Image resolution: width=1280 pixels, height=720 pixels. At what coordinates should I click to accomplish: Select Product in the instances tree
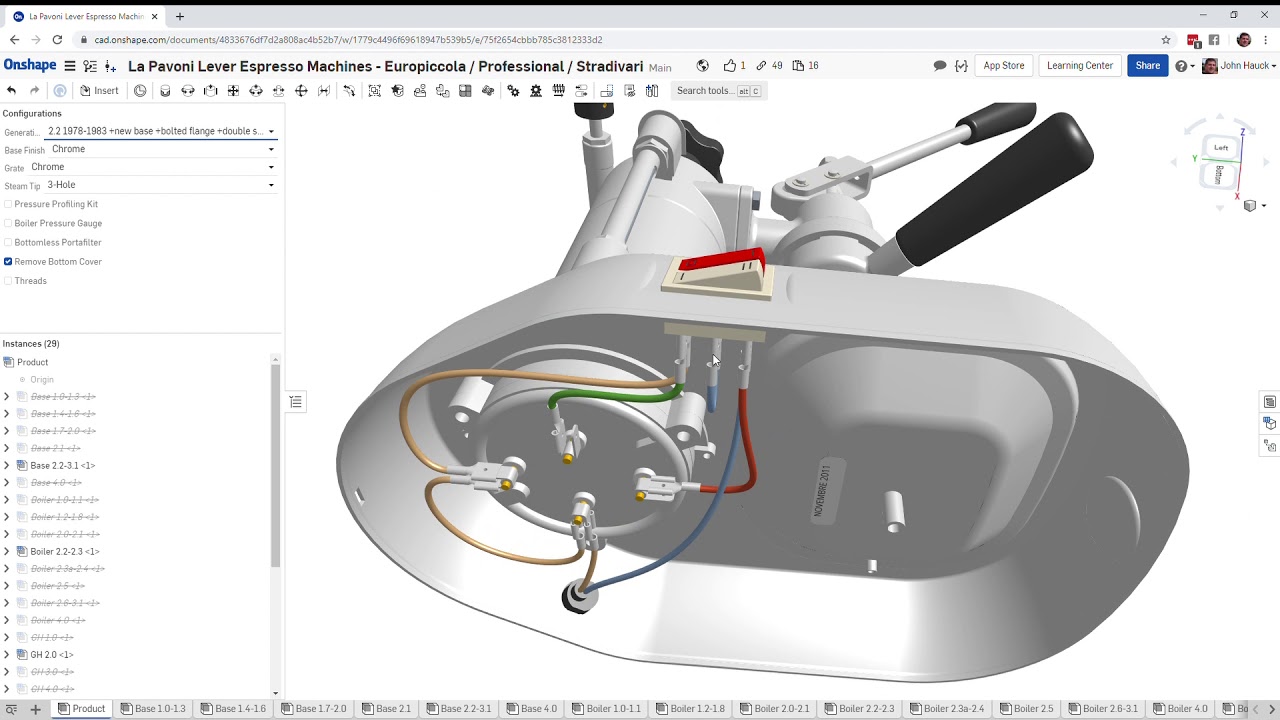(x=32, y=362)
